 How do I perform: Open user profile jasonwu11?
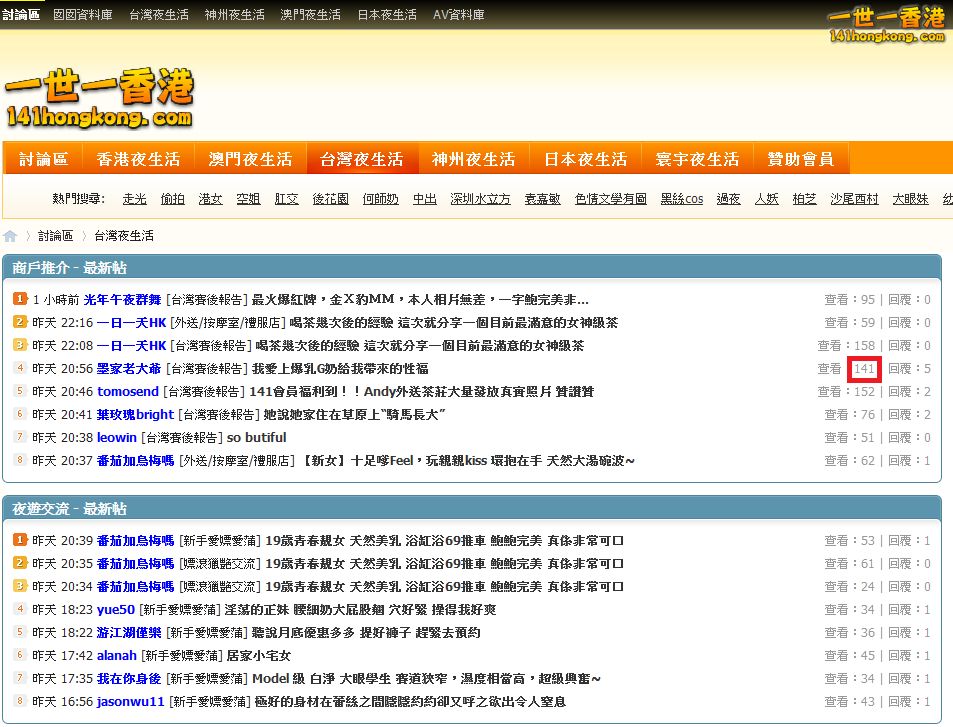click(x=131, y=702)
